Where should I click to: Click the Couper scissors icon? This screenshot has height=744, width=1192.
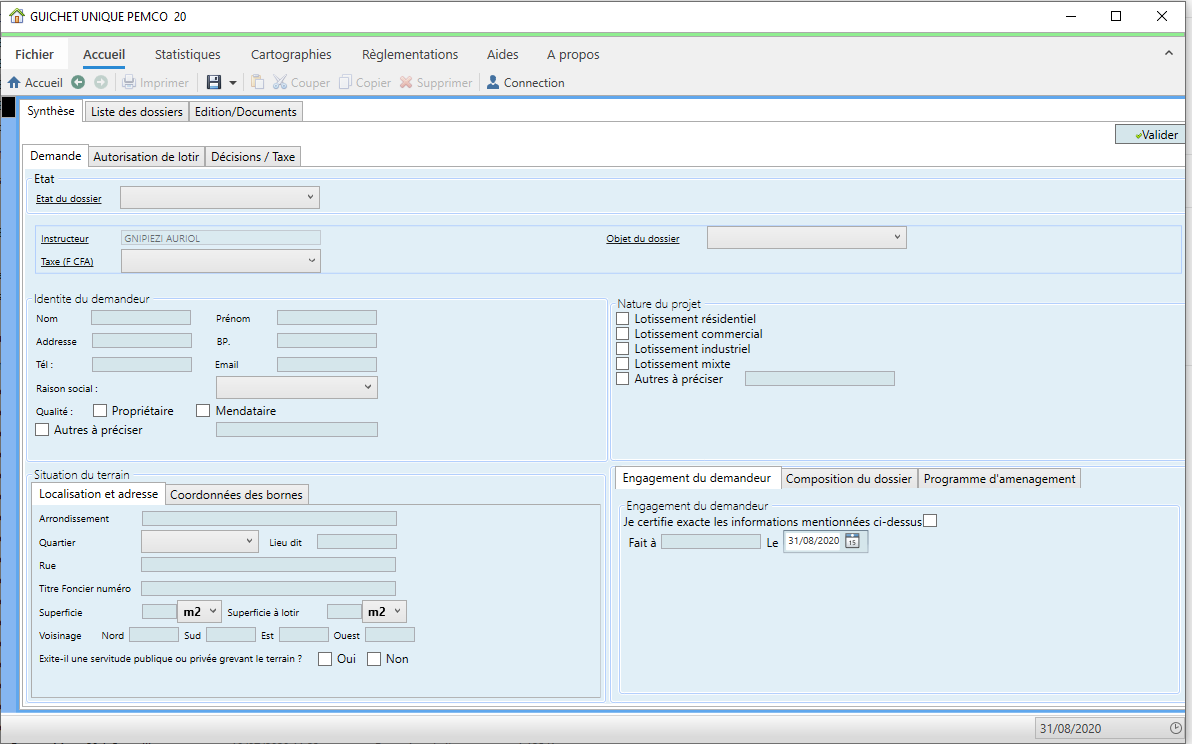[281, 82]
